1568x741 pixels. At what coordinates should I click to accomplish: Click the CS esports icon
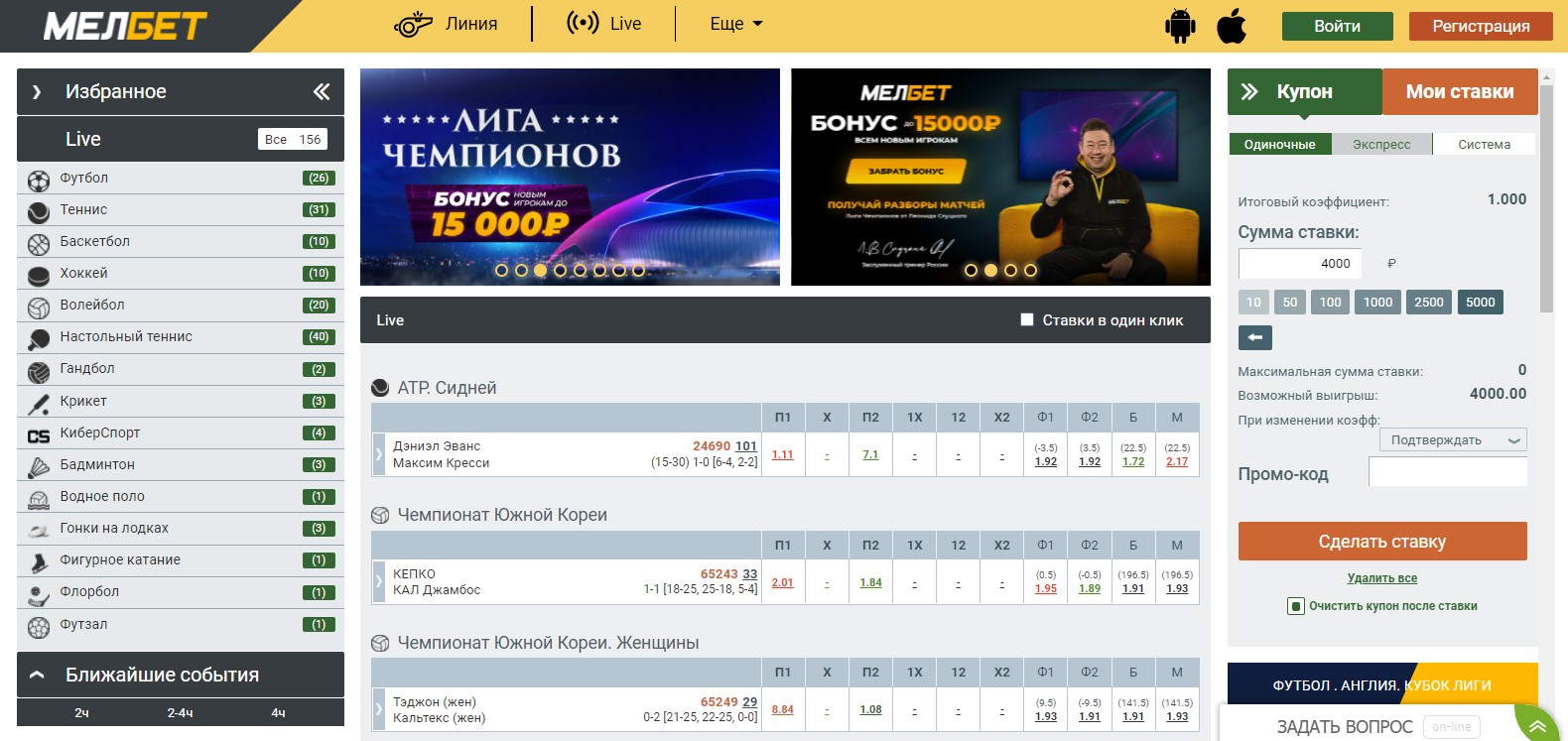[x=39, y=434]
